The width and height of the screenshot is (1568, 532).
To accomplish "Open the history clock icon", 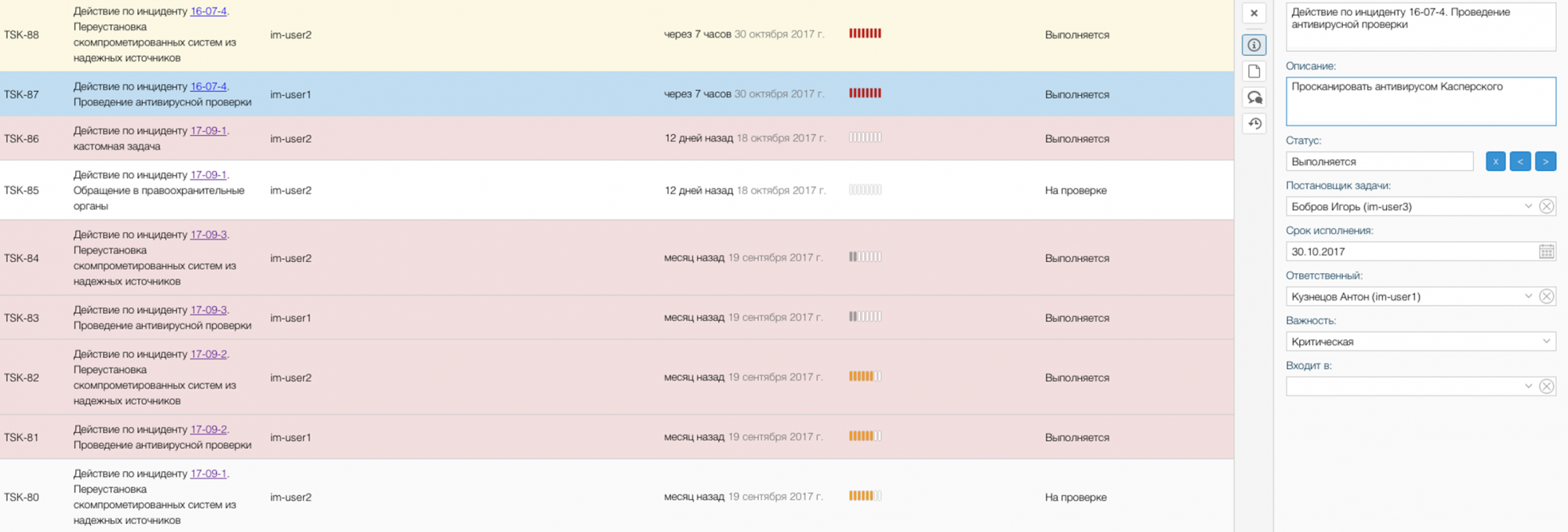I will [1254, 124].
